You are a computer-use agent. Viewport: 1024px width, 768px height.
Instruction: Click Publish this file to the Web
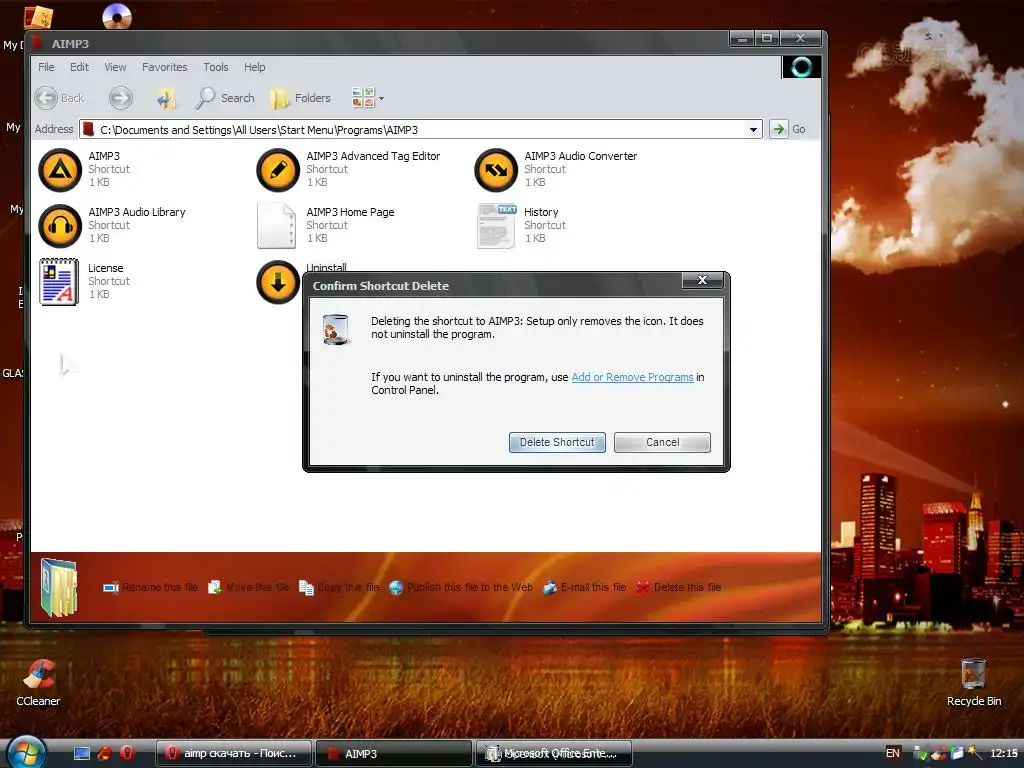click(460, 587)
